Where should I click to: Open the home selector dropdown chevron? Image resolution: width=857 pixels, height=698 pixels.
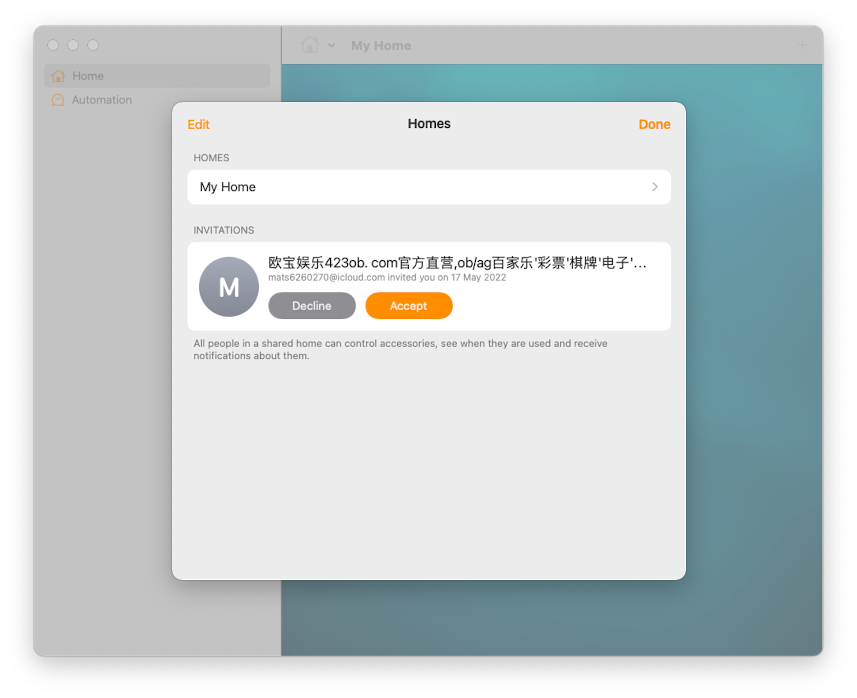coord(331,45)
